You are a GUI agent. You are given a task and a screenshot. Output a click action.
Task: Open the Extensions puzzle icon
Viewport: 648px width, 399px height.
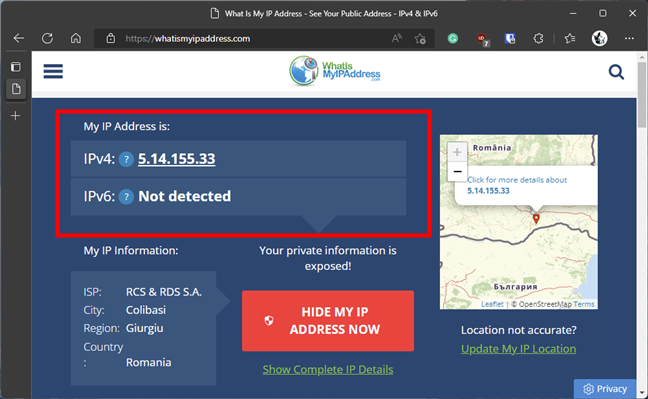coord(538,38)
